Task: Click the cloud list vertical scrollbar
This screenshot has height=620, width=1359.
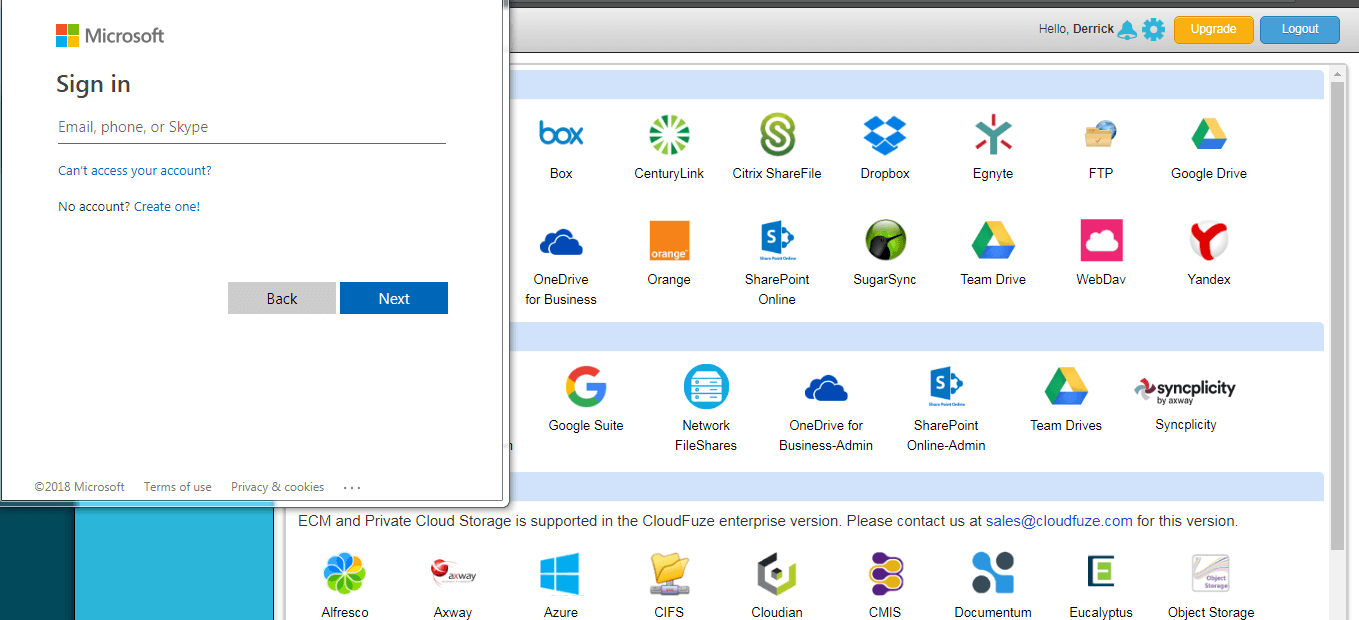Action: click(1337, 315)
